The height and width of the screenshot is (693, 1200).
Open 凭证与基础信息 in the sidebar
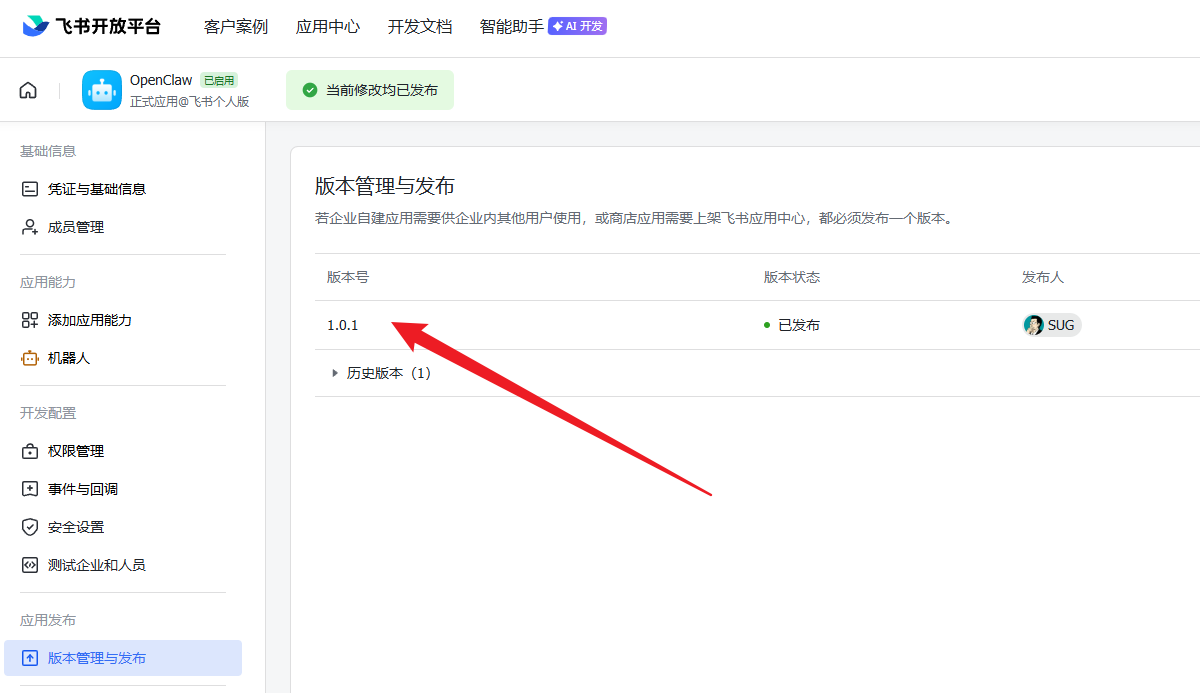pyautogui.click(x=96, y=189)
